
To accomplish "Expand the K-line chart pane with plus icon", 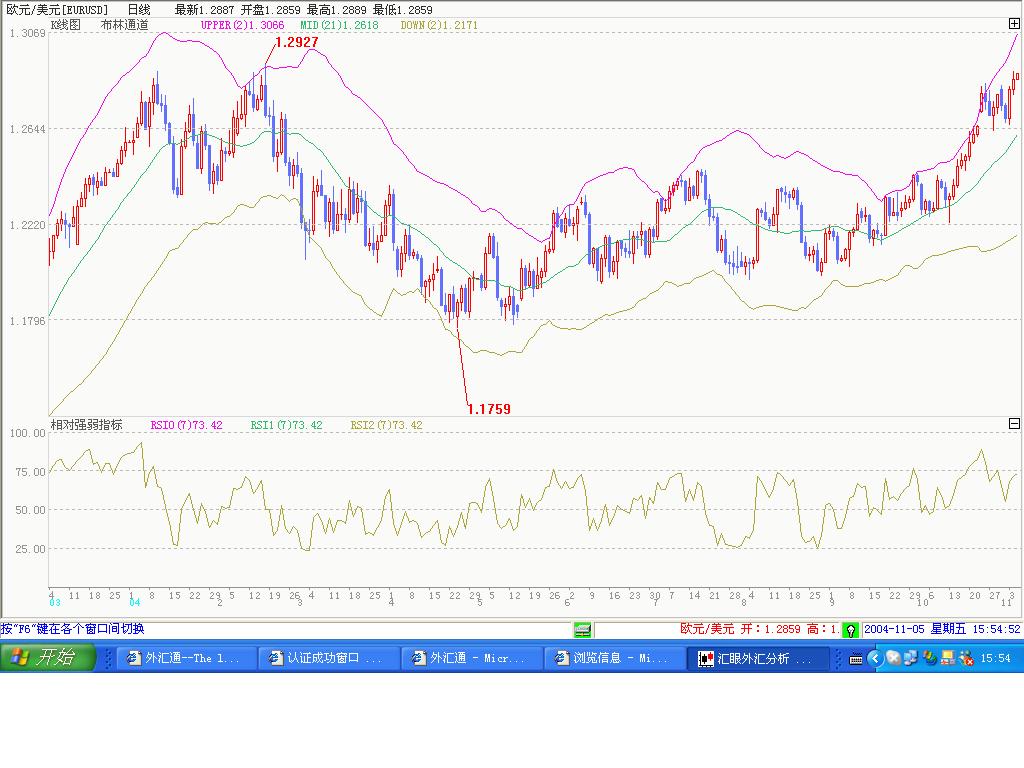I will 1014,24.
